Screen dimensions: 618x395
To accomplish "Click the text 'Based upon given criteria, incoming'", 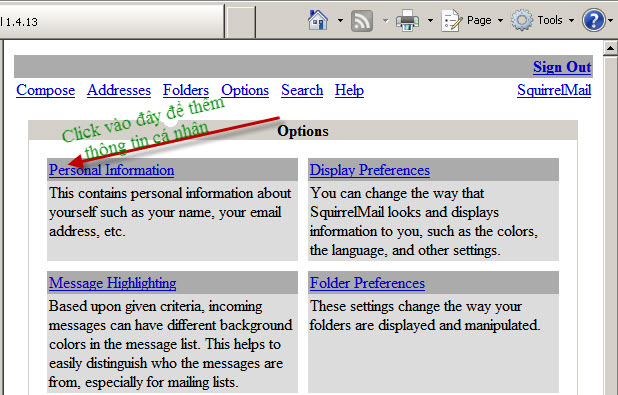I will (x=156, y=306).
